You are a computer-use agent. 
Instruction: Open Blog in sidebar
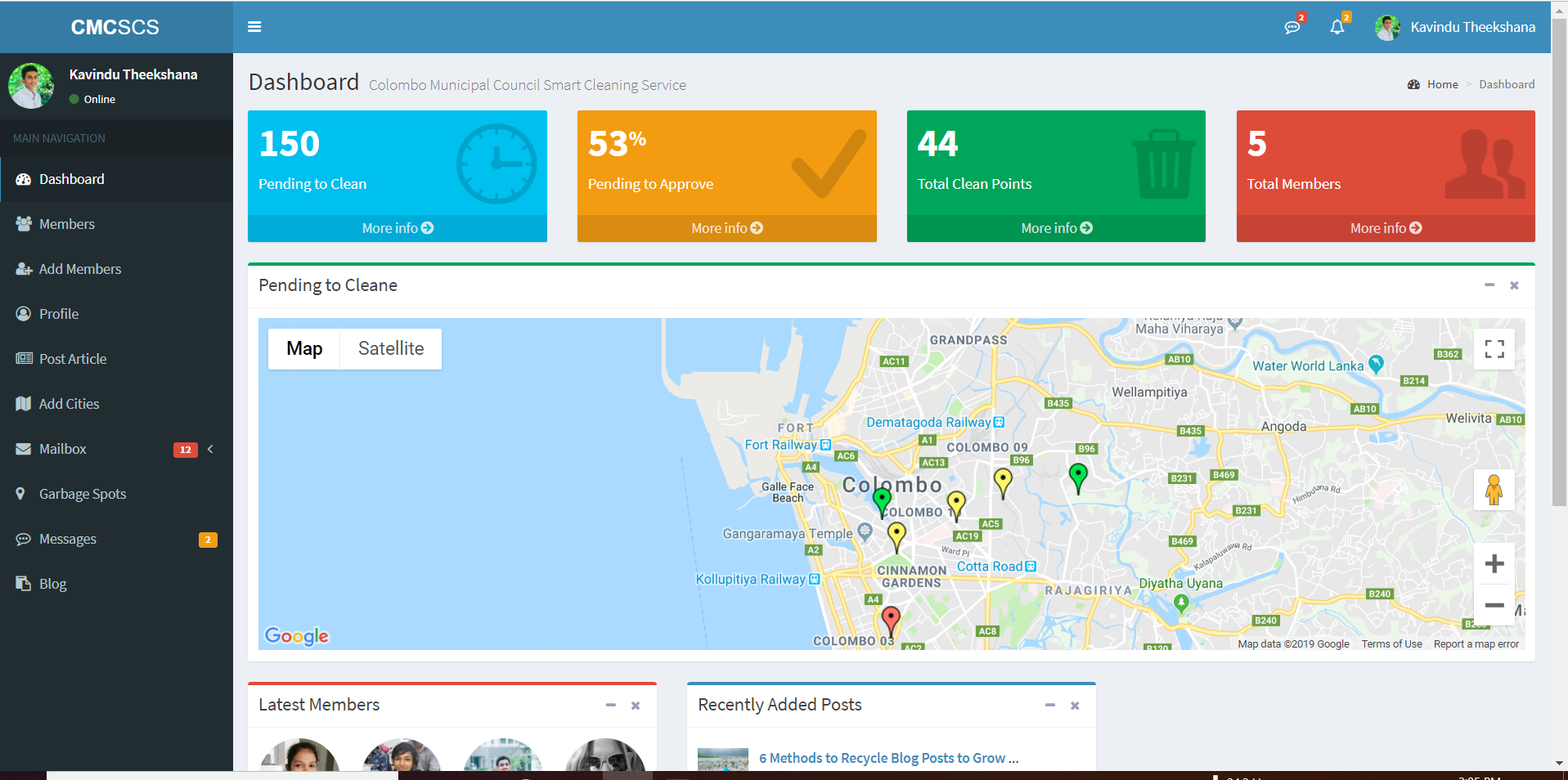click(116, 584)
